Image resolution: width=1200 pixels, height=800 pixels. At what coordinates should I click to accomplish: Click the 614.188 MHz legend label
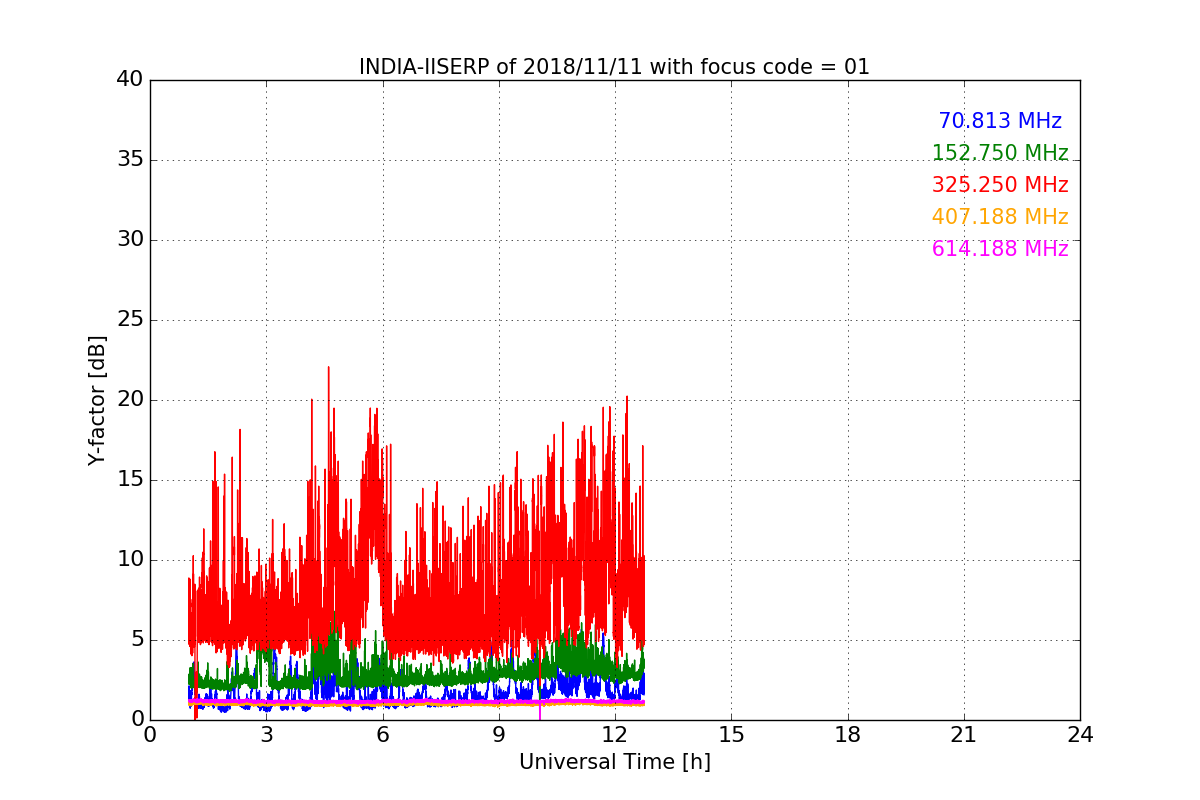click(x=1000, y=249)
